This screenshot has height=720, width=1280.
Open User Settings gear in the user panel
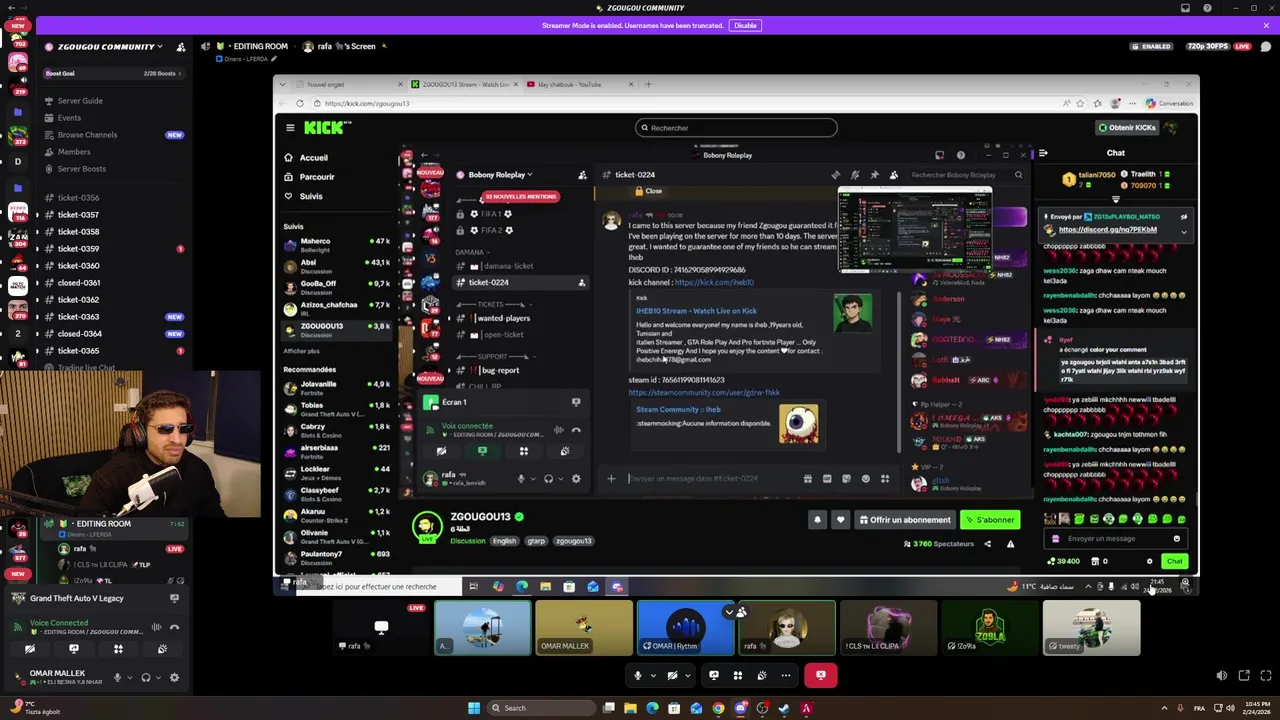point(174,677)
